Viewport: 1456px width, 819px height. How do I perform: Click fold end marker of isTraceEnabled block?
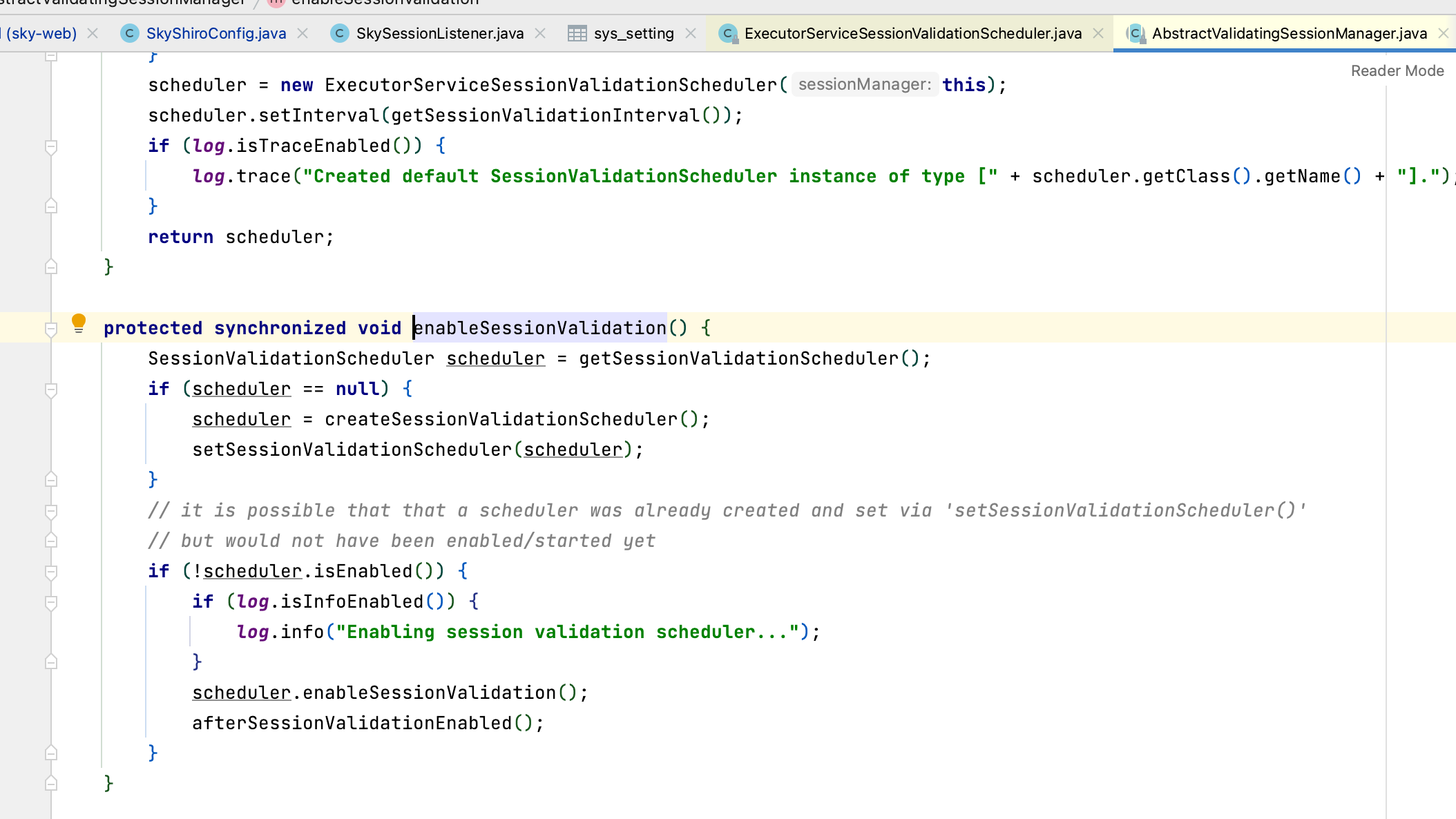pyautogui.click(x=51, y=206)
